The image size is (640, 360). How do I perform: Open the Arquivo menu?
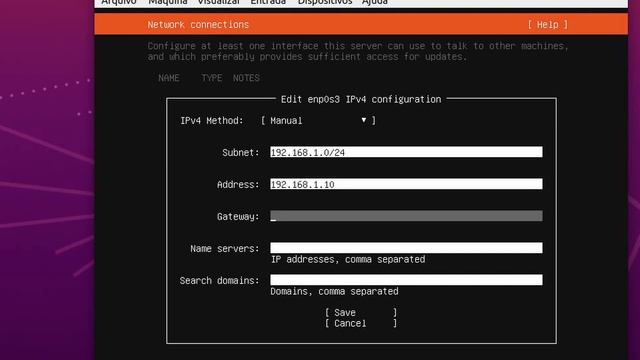[119, 2]
